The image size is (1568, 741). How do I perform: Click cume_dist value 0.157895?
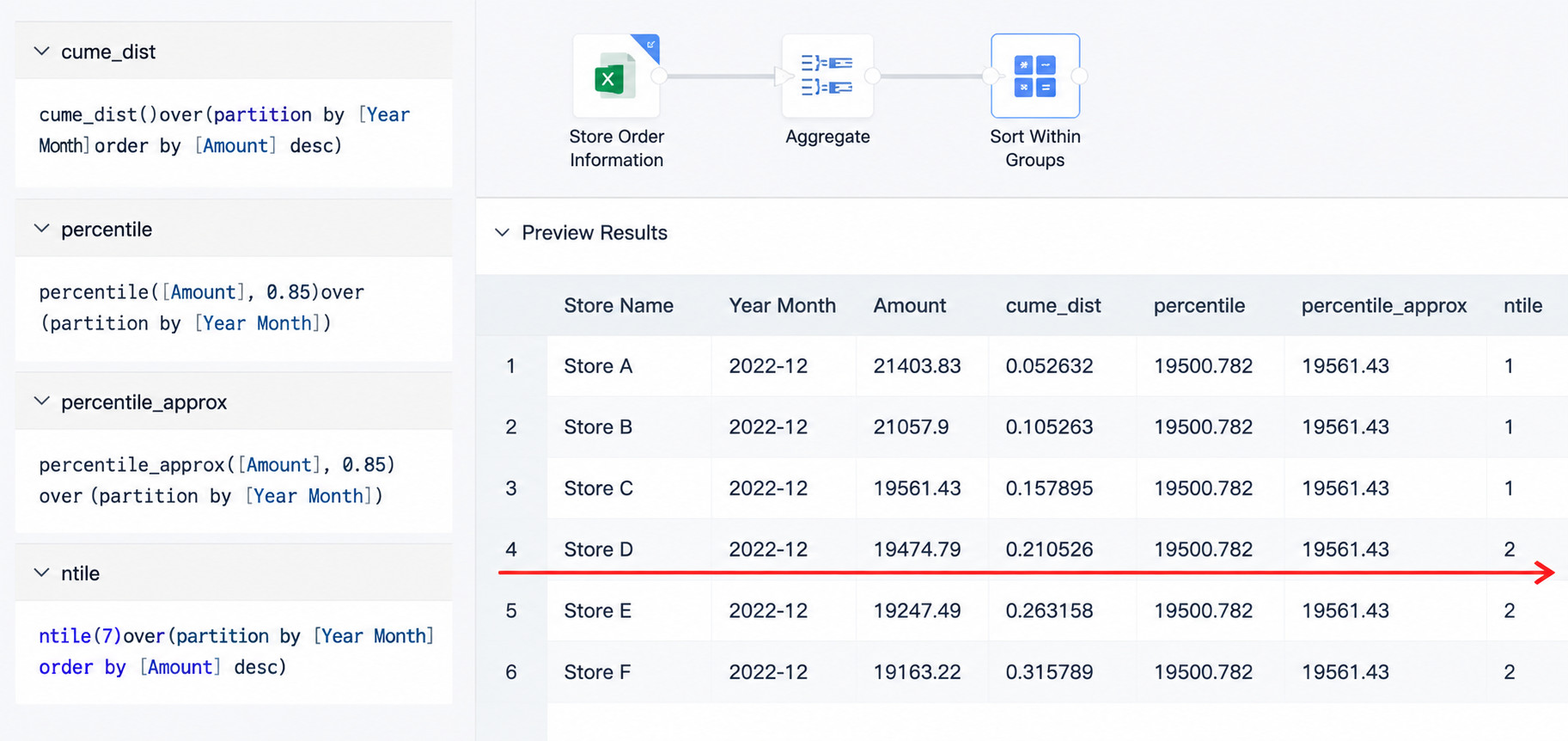tap(1049, 488)
